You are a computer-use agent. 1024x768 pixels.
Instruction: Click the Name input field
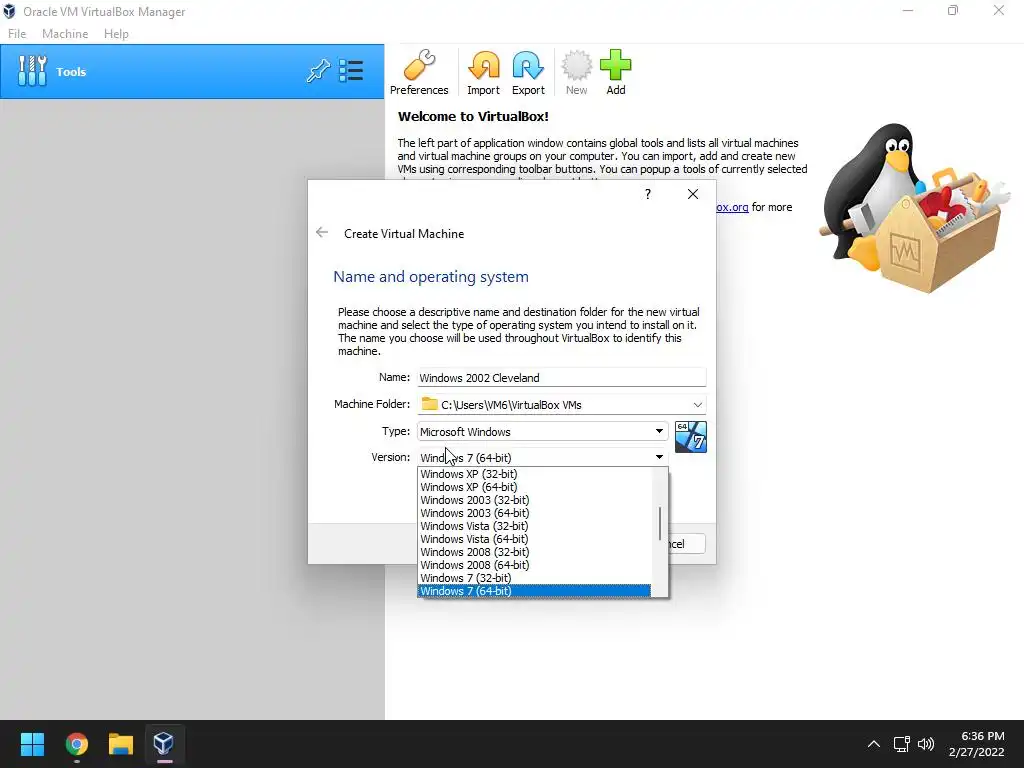pos(562,377)
